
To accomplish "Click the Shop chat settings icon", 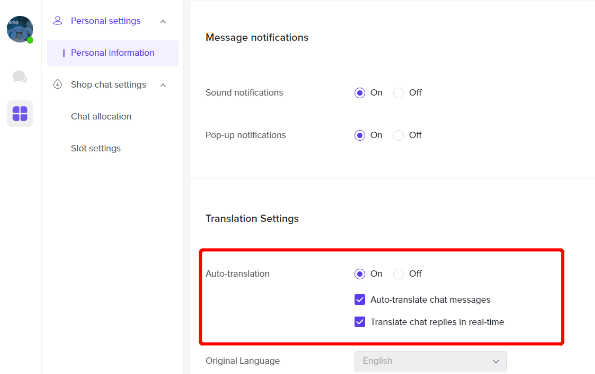I will click(57, 84).
